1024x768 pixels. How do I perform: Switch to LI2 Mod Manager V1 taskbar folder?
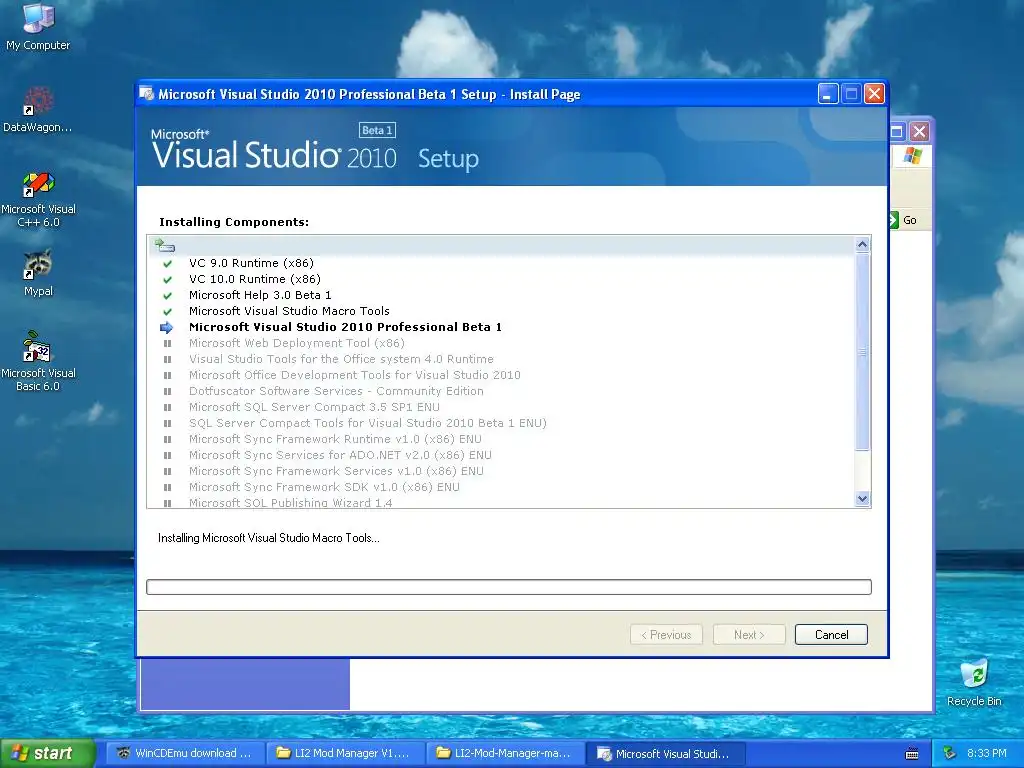click(x=345, y=754)
